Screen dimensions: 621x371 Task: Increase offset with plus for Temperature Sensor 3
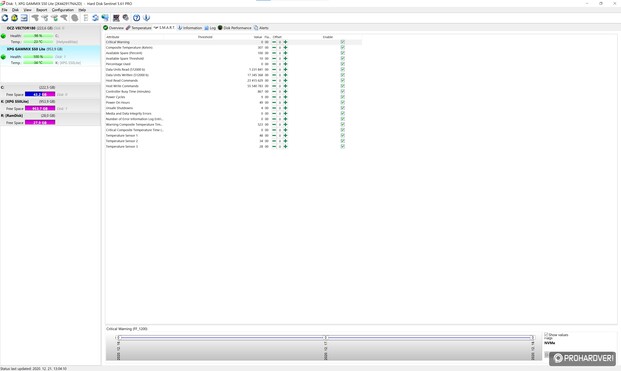(286, 146)
